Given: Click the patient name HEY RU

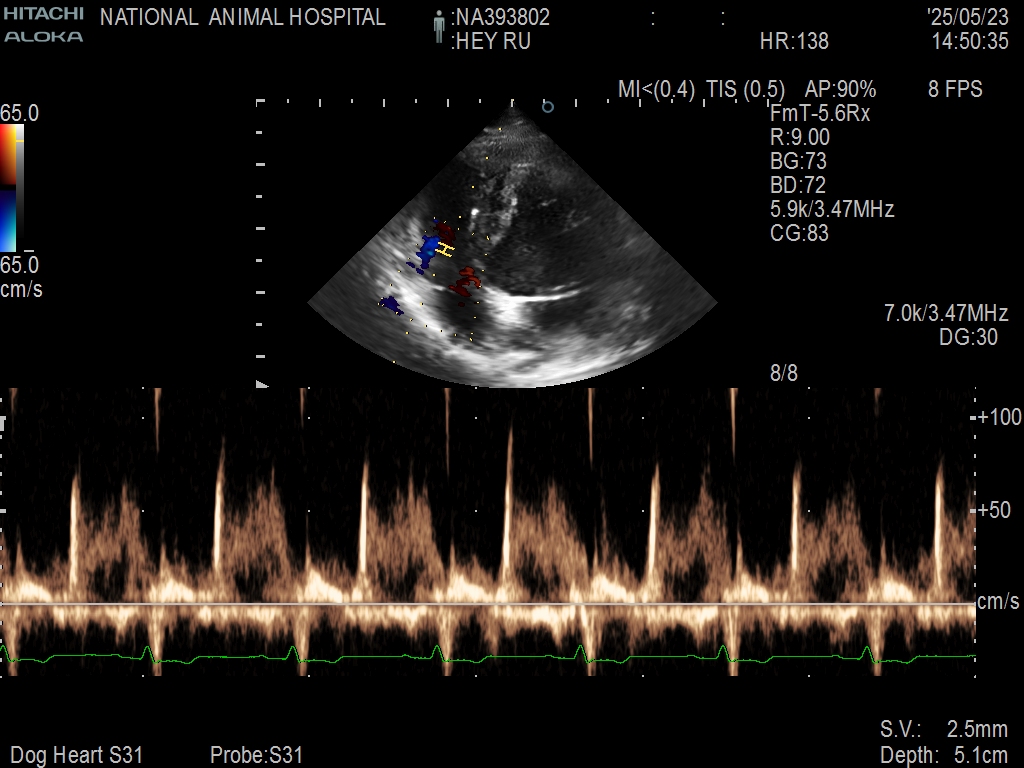Looking at the screenshot, I should 491,42.
